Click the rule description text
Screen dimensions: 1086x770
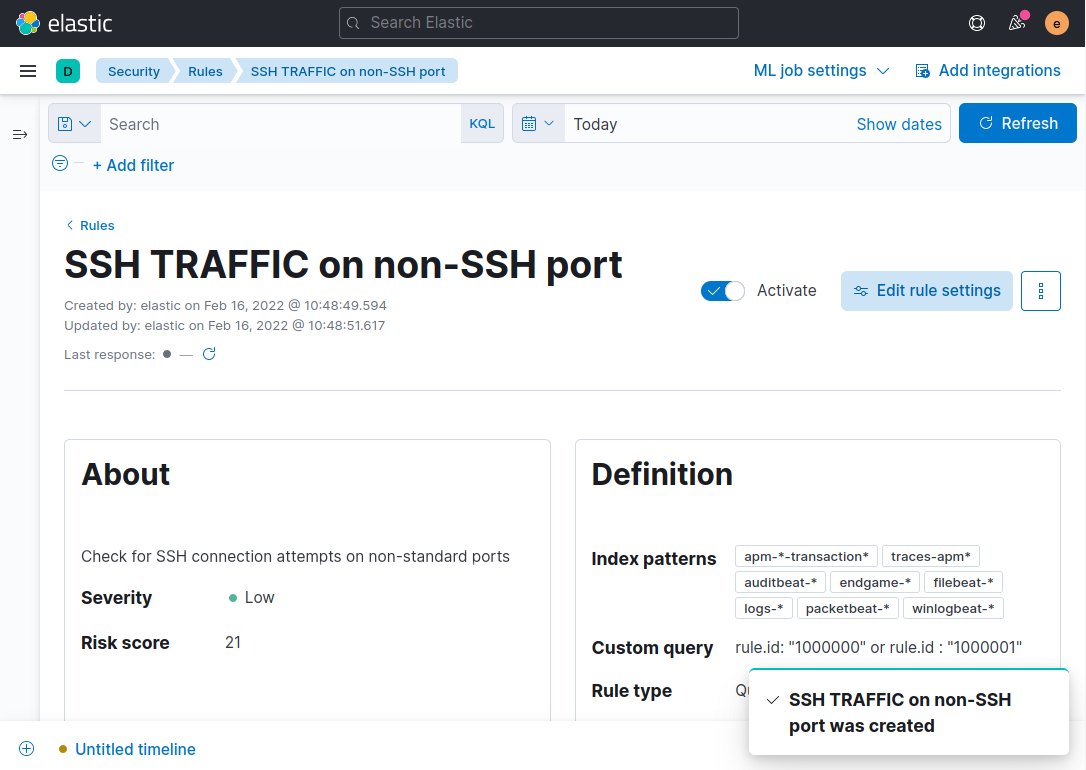295,557
